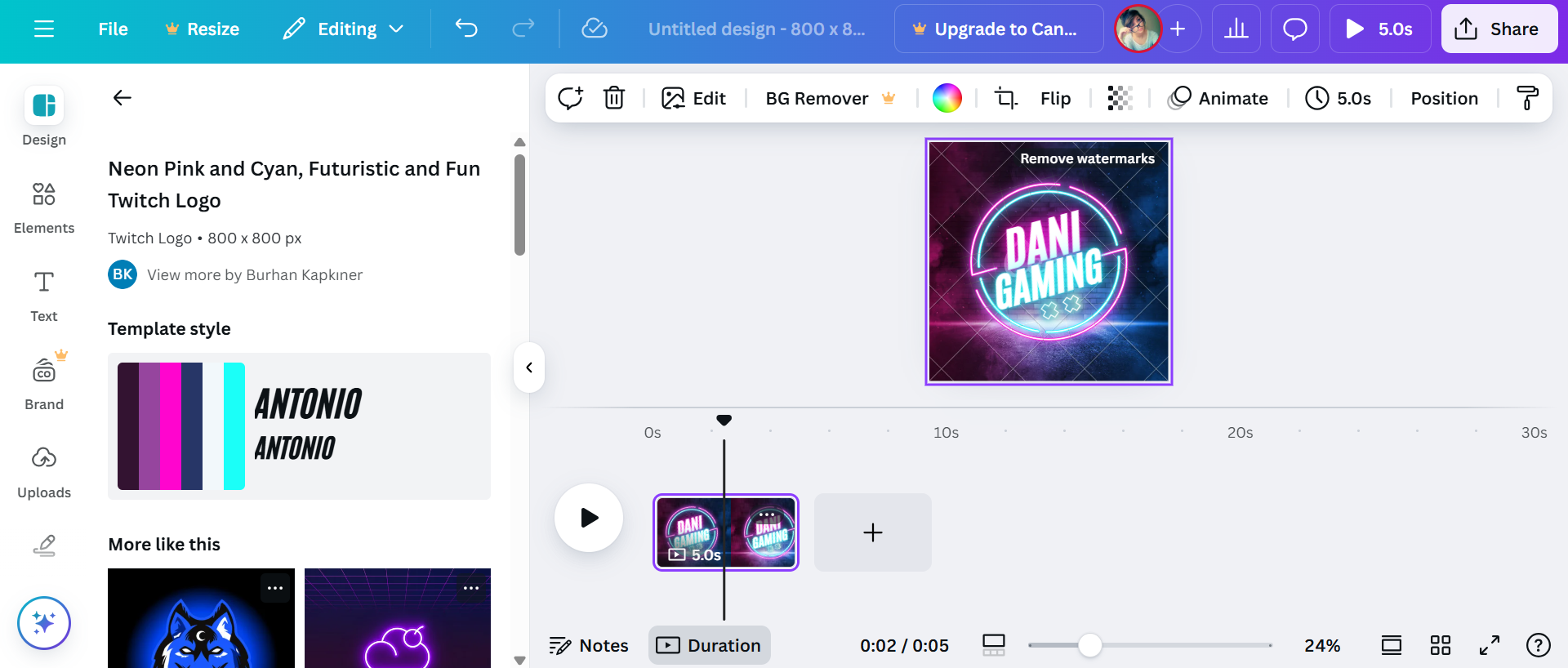Open the hamburger main menu
This screenshot has height=668, width=1568.
tap(44, 29)
